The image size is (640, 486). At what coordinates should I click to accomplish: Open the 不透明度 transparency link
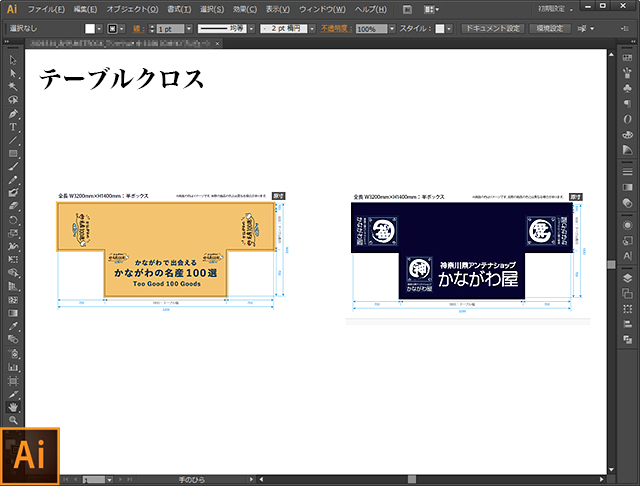coord(336,29)
